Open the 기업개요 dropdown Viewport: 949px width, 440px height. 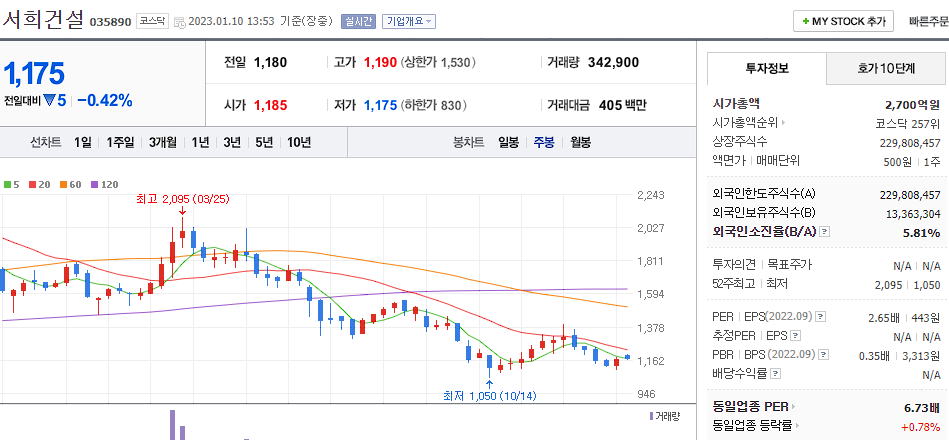pyautogui.click(x=410, y=21)
